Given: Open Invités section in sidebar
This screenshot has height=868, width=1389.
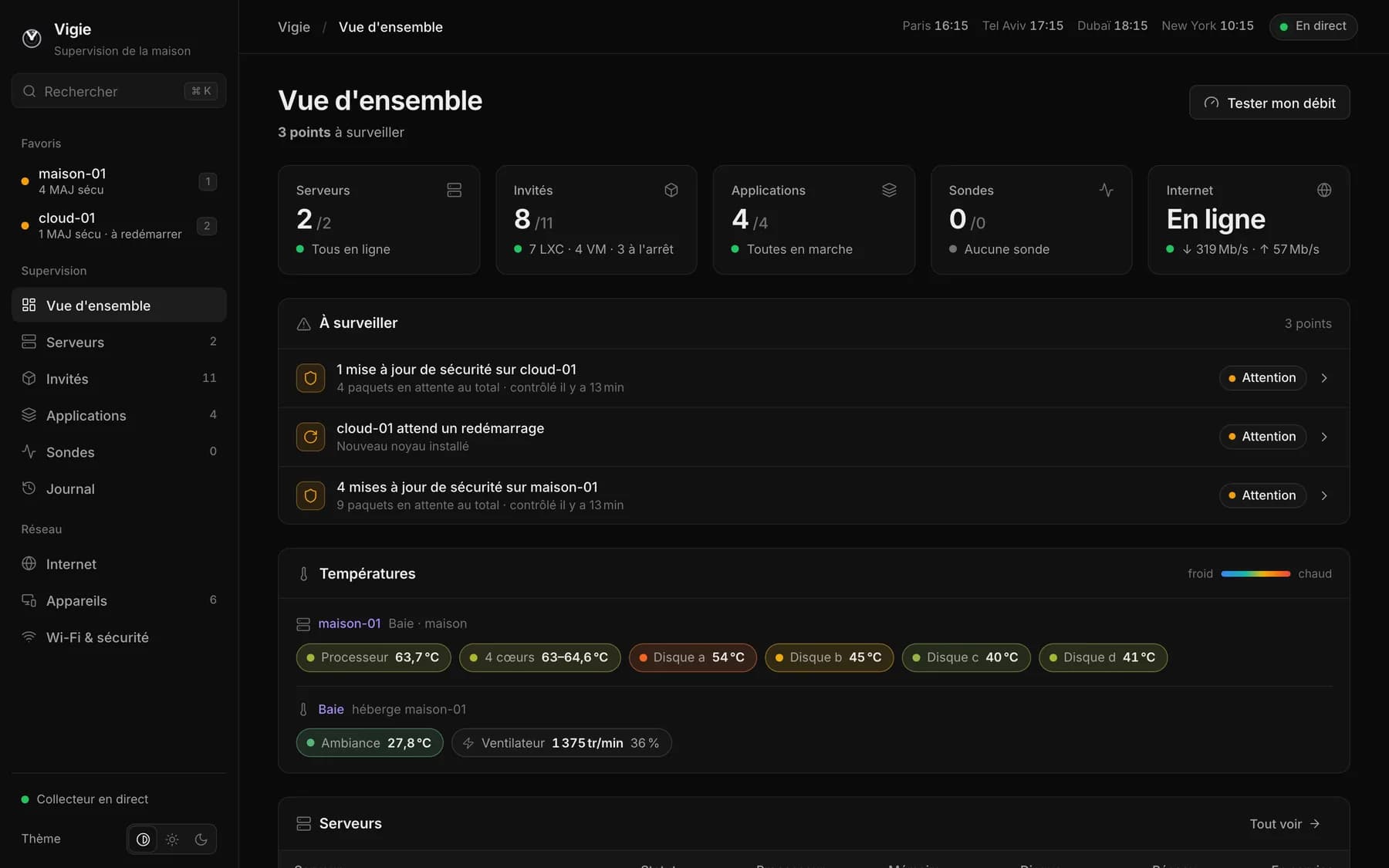Looking at the screenshot, I should (119, 378).
